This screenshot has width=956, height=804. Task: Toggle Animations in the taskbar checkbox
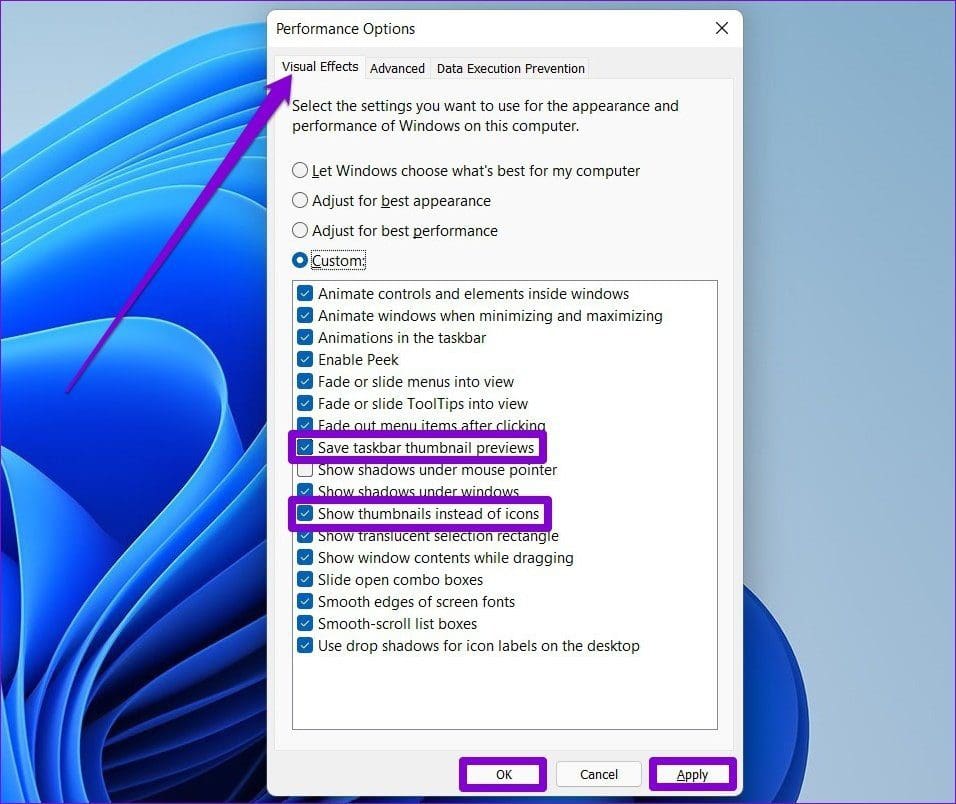tap(305, 338)
